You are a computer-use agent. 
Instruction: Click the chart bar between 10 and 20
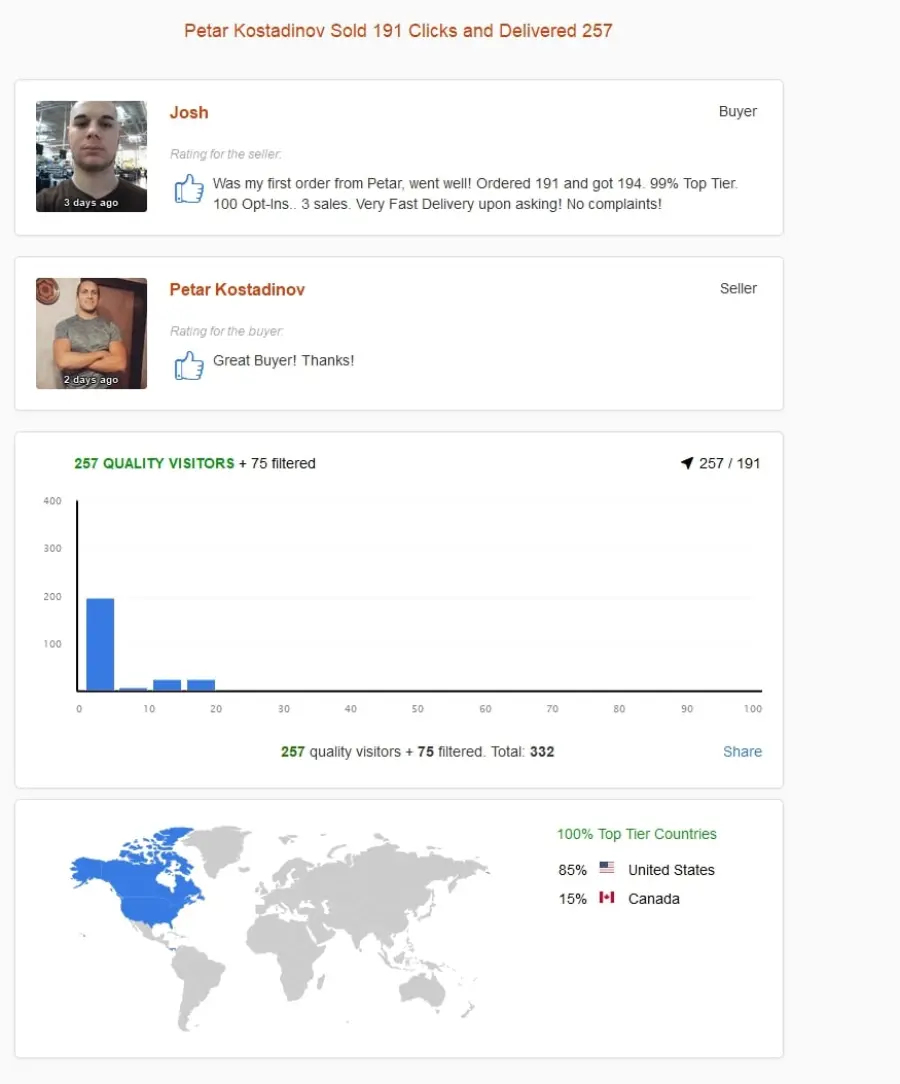pyautogui.click(x=167, y=685)
